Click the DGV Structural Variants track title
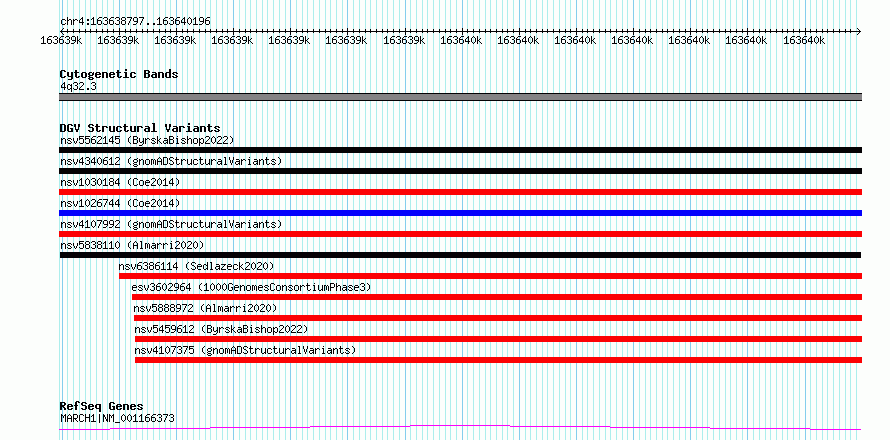This screenshot has height=440, width=890. tap(140, 128)
